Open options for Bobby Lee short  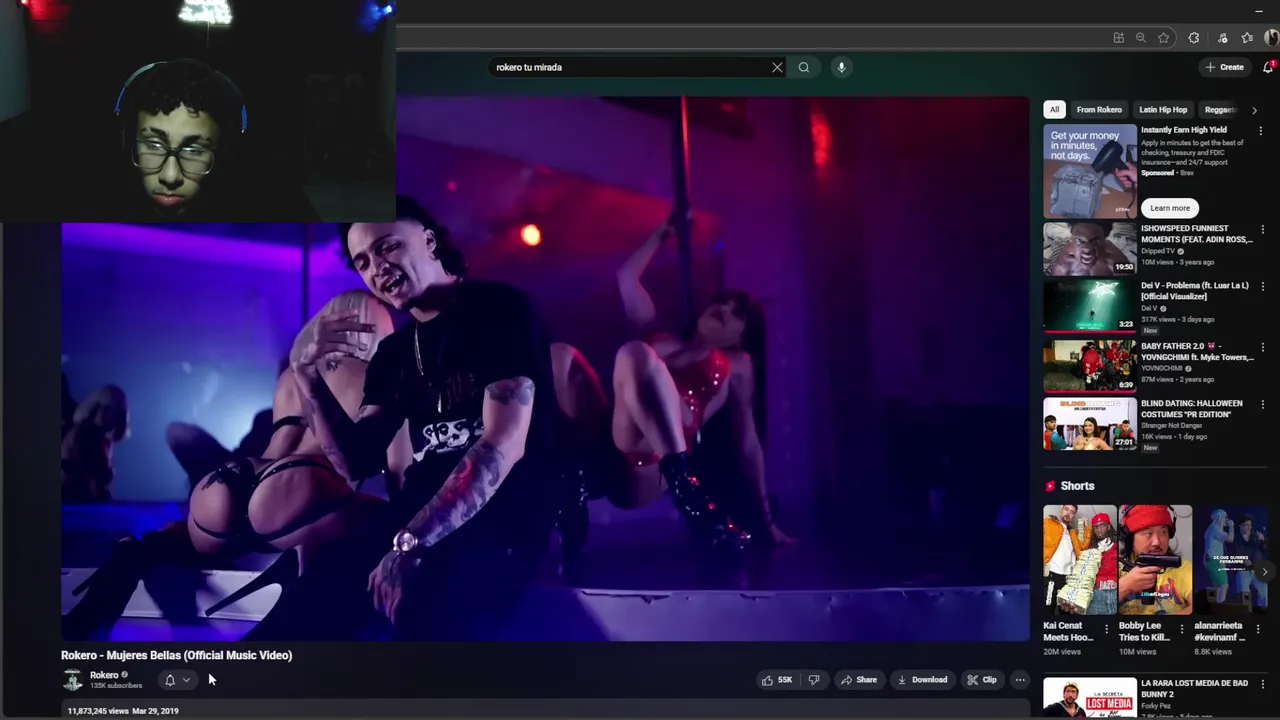1181,629
